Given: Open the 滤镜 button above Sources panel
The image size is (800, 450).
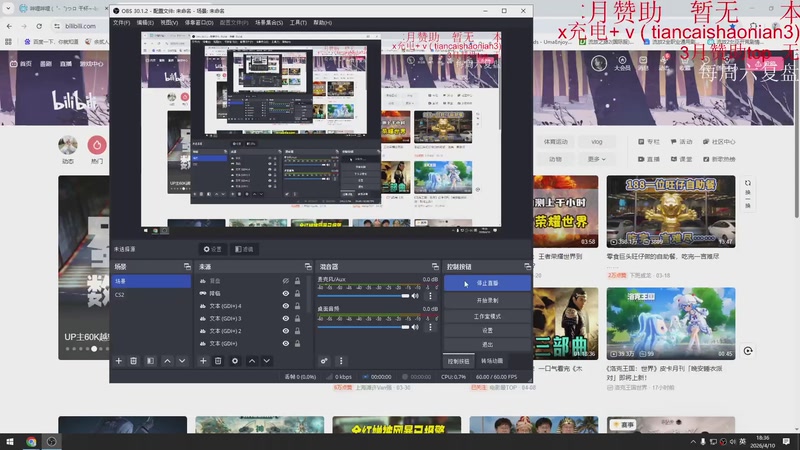Looking at the screenshot, I should point(244,249).
